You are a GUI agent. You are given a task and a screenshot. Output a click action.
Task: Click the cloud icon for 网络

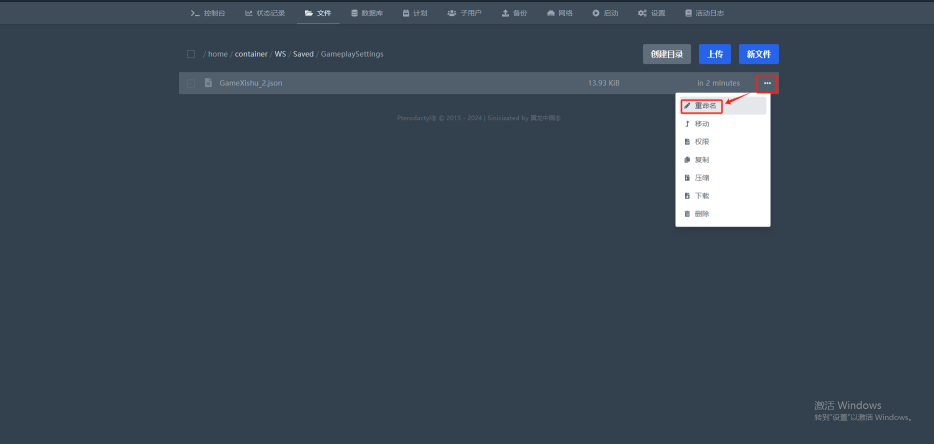[x=551, y=13]
